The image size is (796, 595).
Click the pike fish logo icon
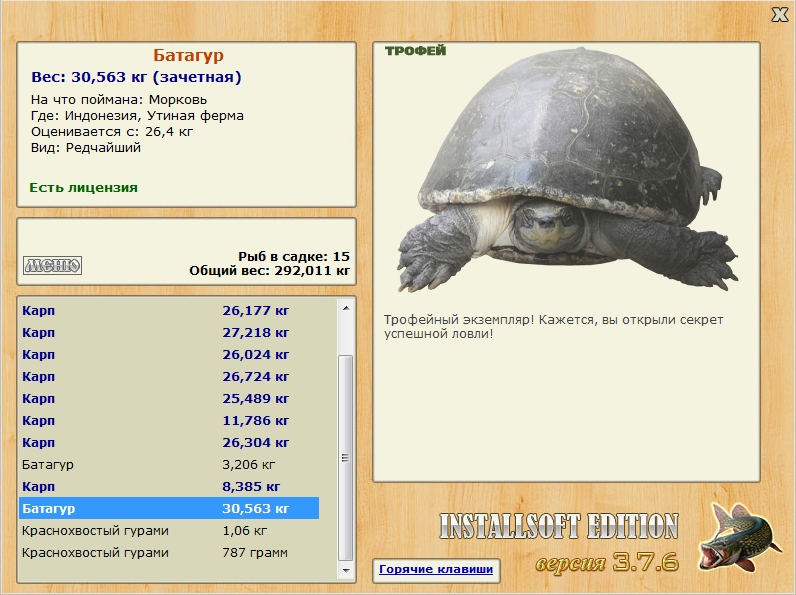(738, 538)
